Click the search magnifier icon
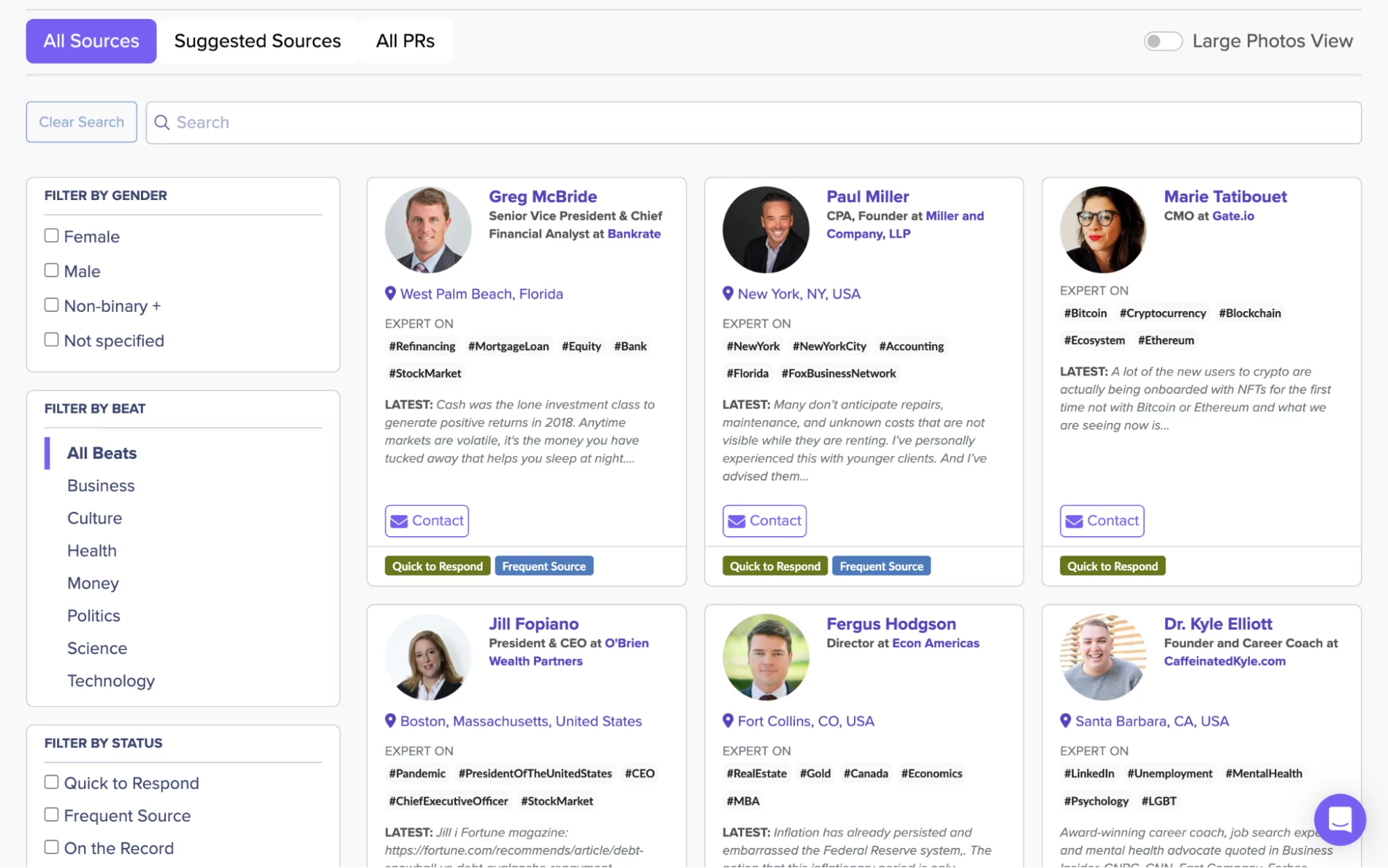Viewport: 1388px width, 868px height. (x=162, y=123)
